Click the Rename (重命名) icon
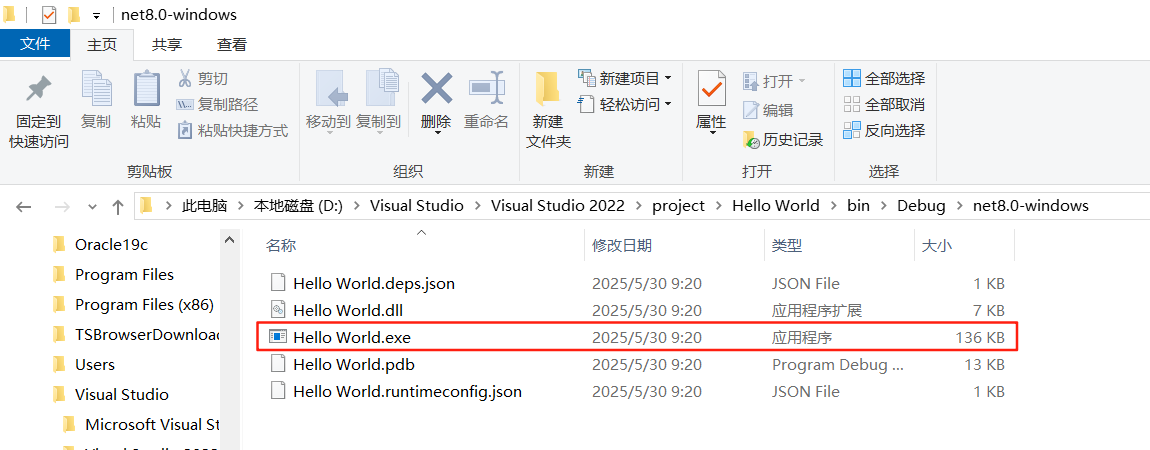This screenshot has height=450, width=1150. point(486,89)
